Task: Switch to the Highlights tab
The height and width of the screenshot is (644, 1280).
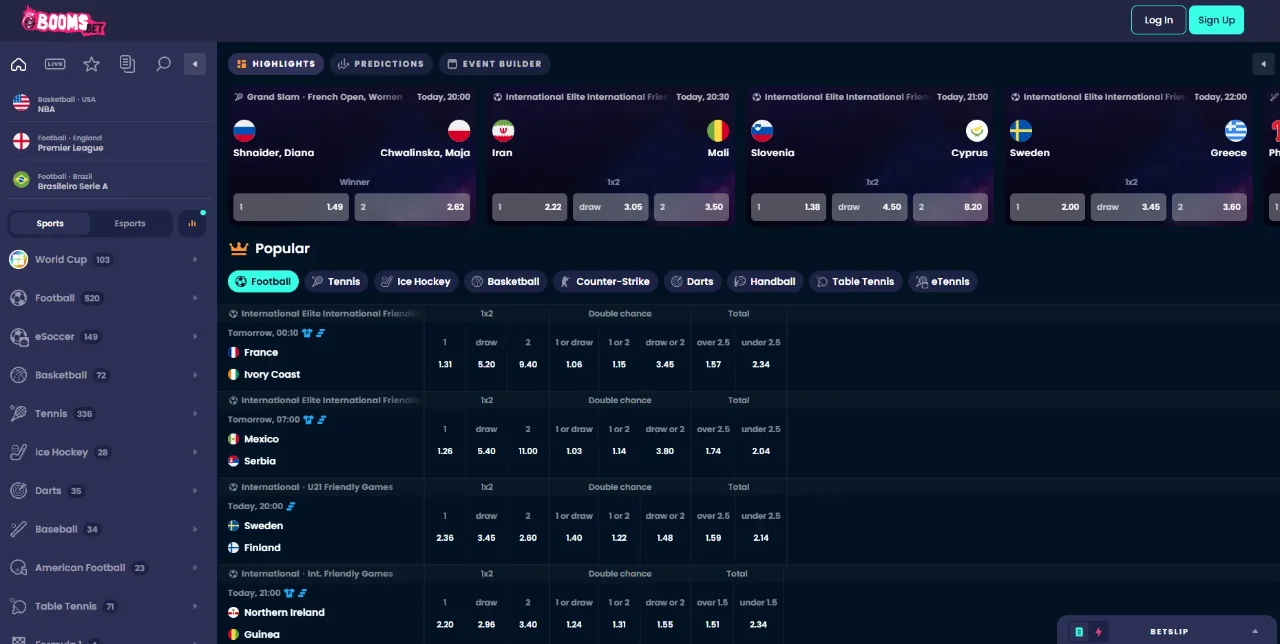Action: point(276,64)
